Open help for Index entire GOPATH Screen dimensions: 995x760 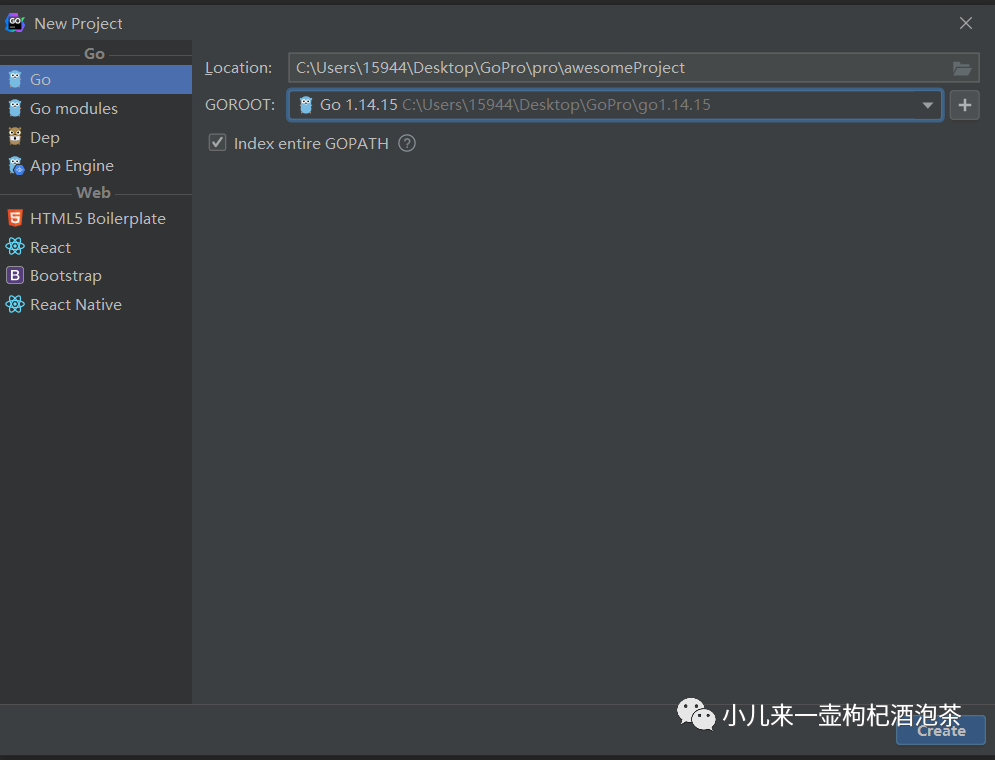tap(407, 143)
